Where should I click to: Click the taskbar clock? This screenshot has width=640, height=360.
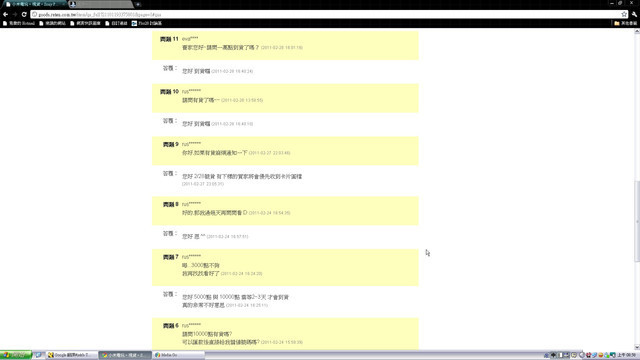pyautogui.click(x=628, y=355)
